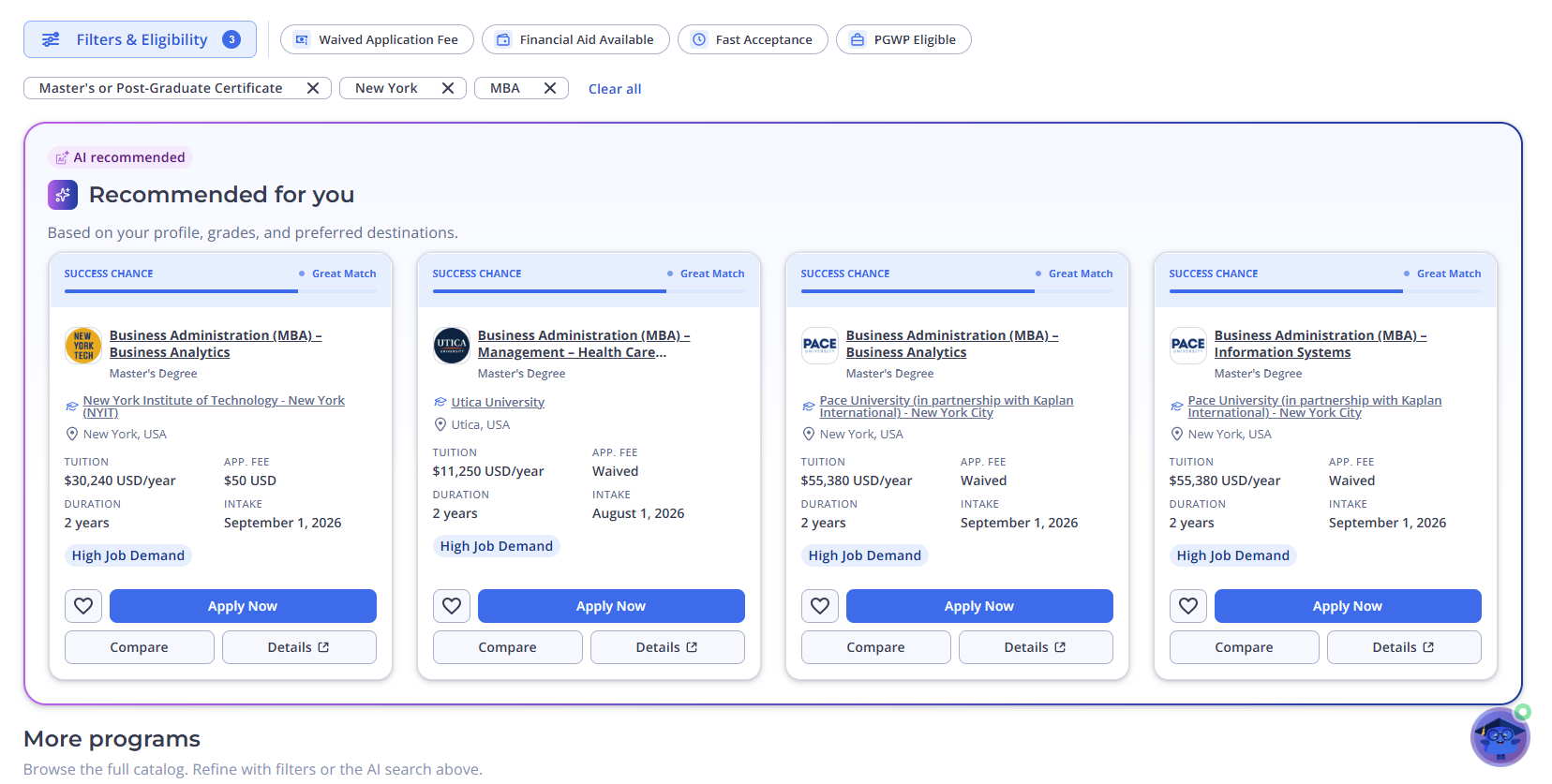The image size is (1552, 784).
Task: Open the Filters & Eligibility panel
Action: (x=140, y=39)
